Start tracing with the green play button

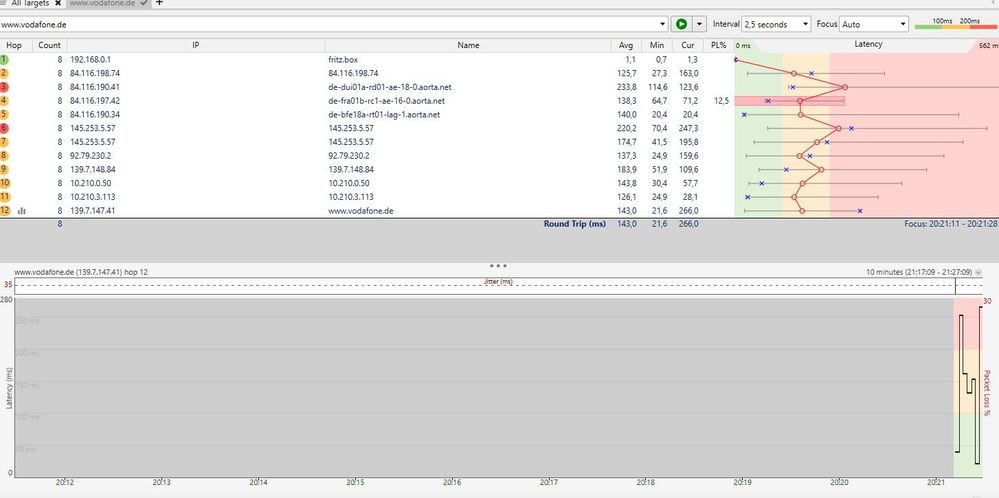tap(681, 24)
